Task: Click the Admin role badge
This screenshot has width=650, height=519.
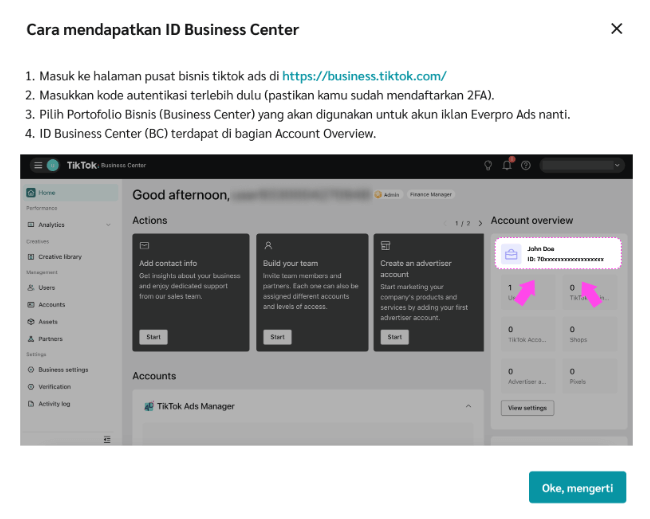Action: pos(387,194)
